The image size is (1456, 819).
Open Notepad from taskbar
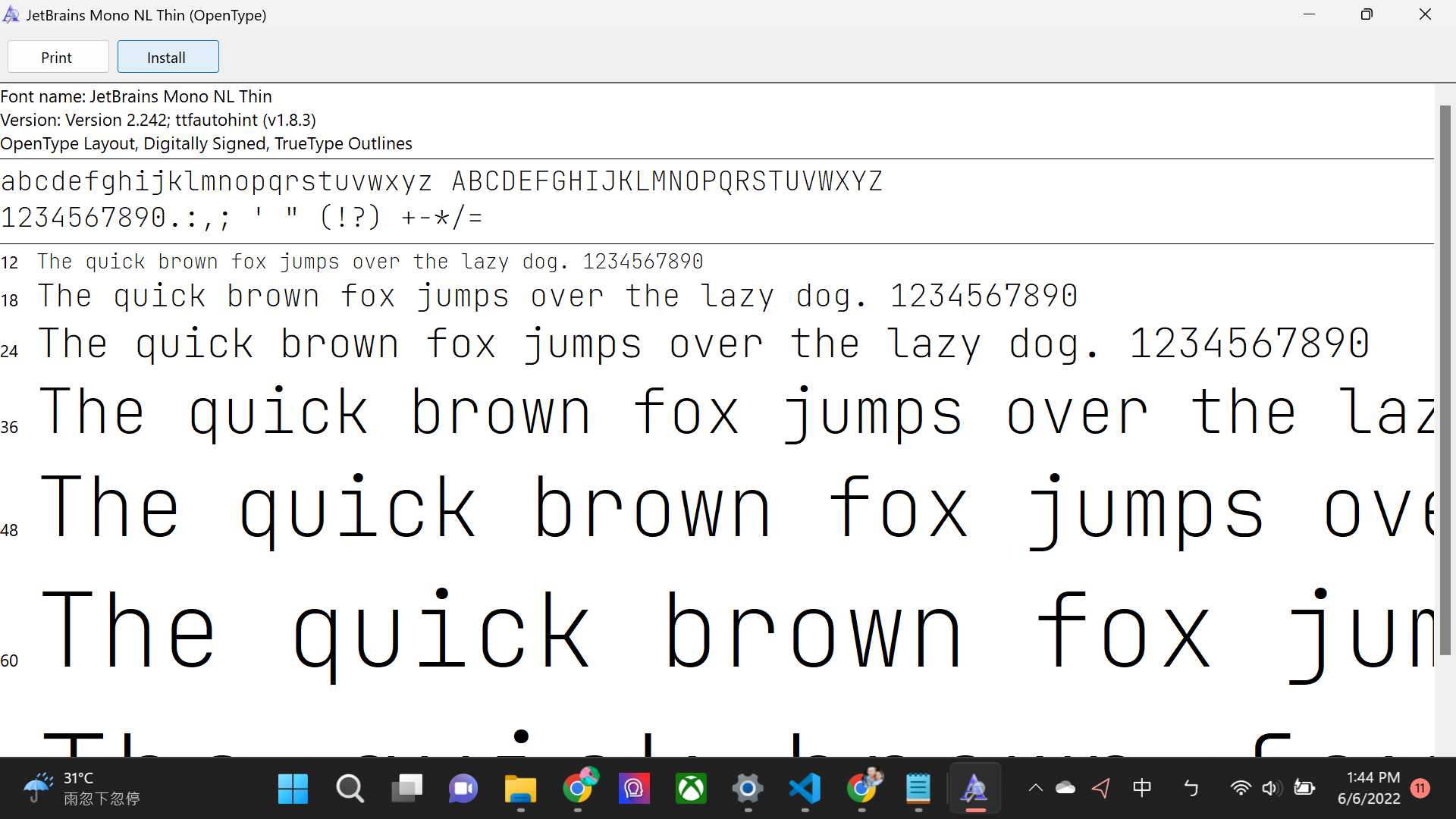tap(918, 789)
